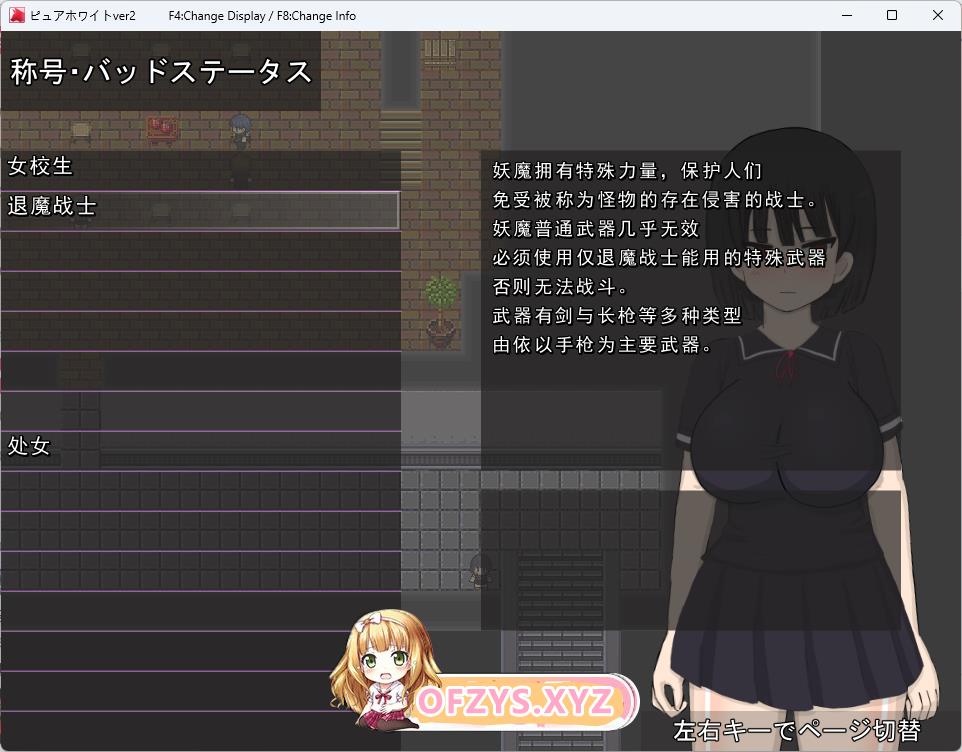
Task: Click the 称号·バッドステータス header
Action: pyautogui.click(x=161, y=72)
